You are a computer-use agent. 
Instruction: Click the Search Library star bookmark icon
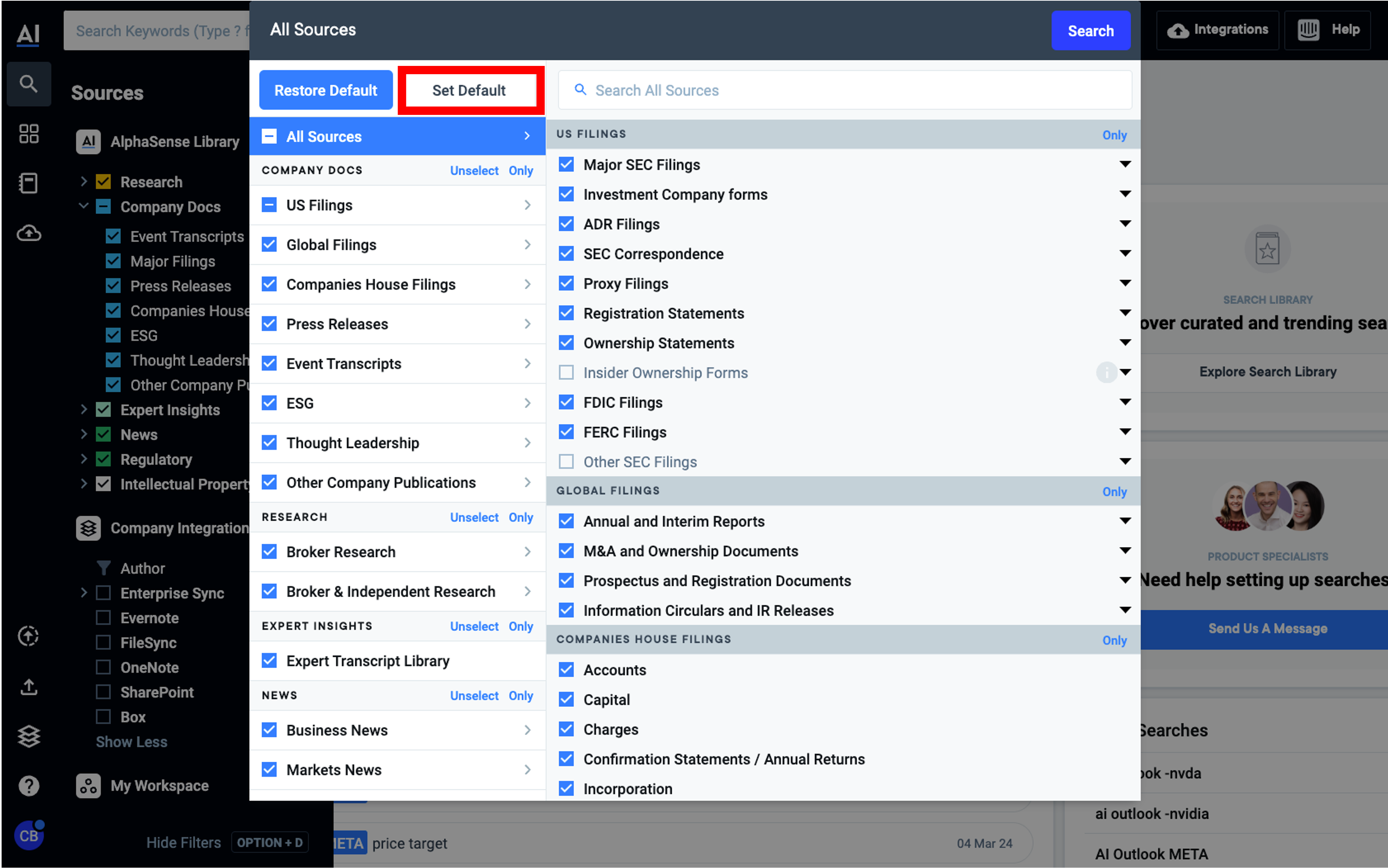pos(1267,249)
